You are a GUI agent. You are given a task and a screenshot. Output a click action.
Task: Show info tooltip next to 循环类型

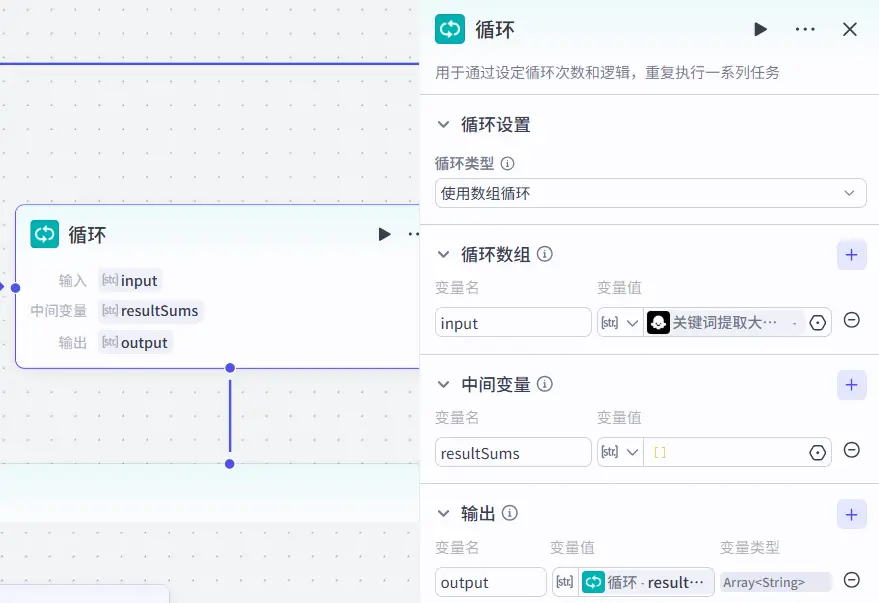pos(507,163)
